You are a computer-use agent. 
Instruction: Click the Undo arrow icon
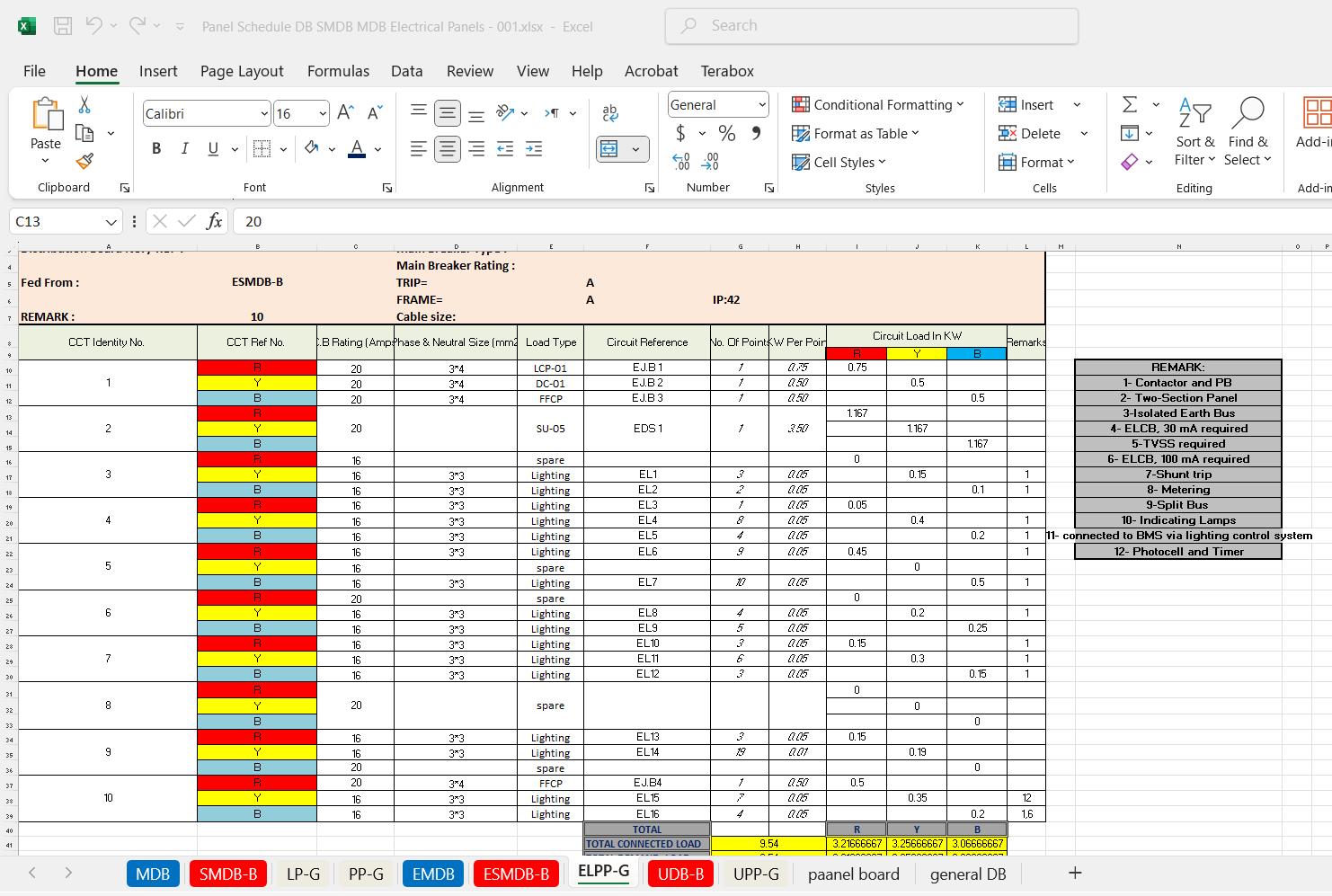pos(94,26)
